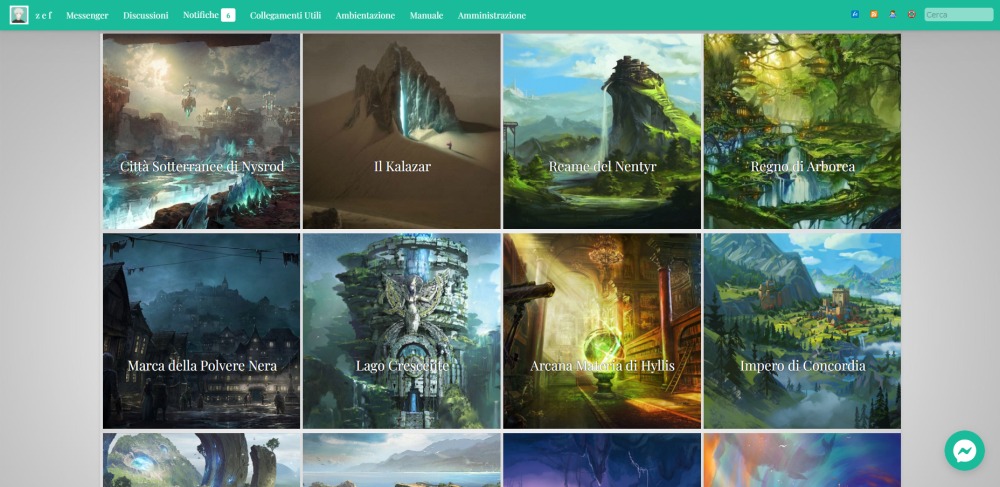This screenshot has height=487, width=1000.
Task: Open the orange RSS feed icon
Action: click(x=874, y=14)
